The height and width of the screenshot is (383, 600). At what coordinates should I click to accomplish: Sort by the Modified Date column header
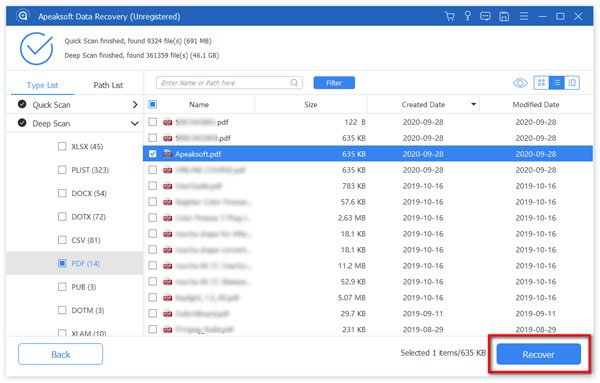pos(536,104)
